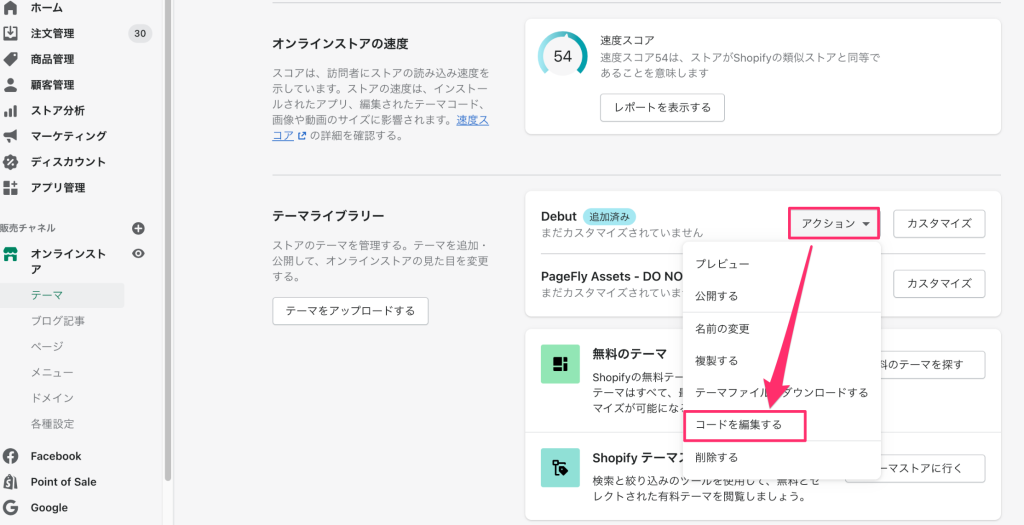Image resolution: width=1024 pixels, height=525 pixels.
Task: Click the 販売チャネル section label
Action: click(x=28, y=229)
